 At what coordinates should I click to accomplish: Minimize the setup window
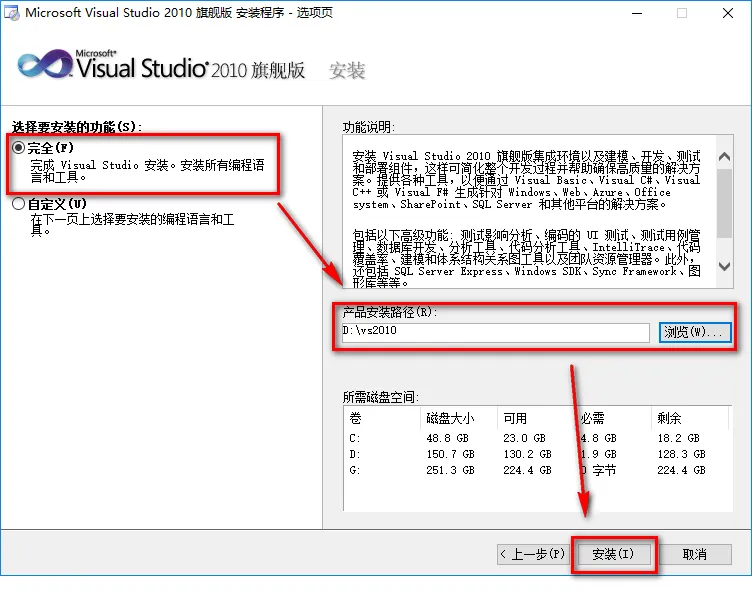(x=637, y=13)
